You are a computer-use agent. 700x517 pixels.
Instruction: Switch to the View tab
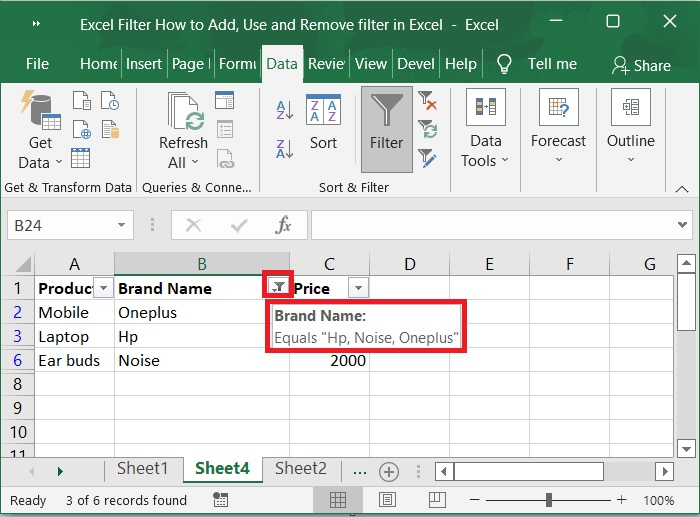[371, 64]
